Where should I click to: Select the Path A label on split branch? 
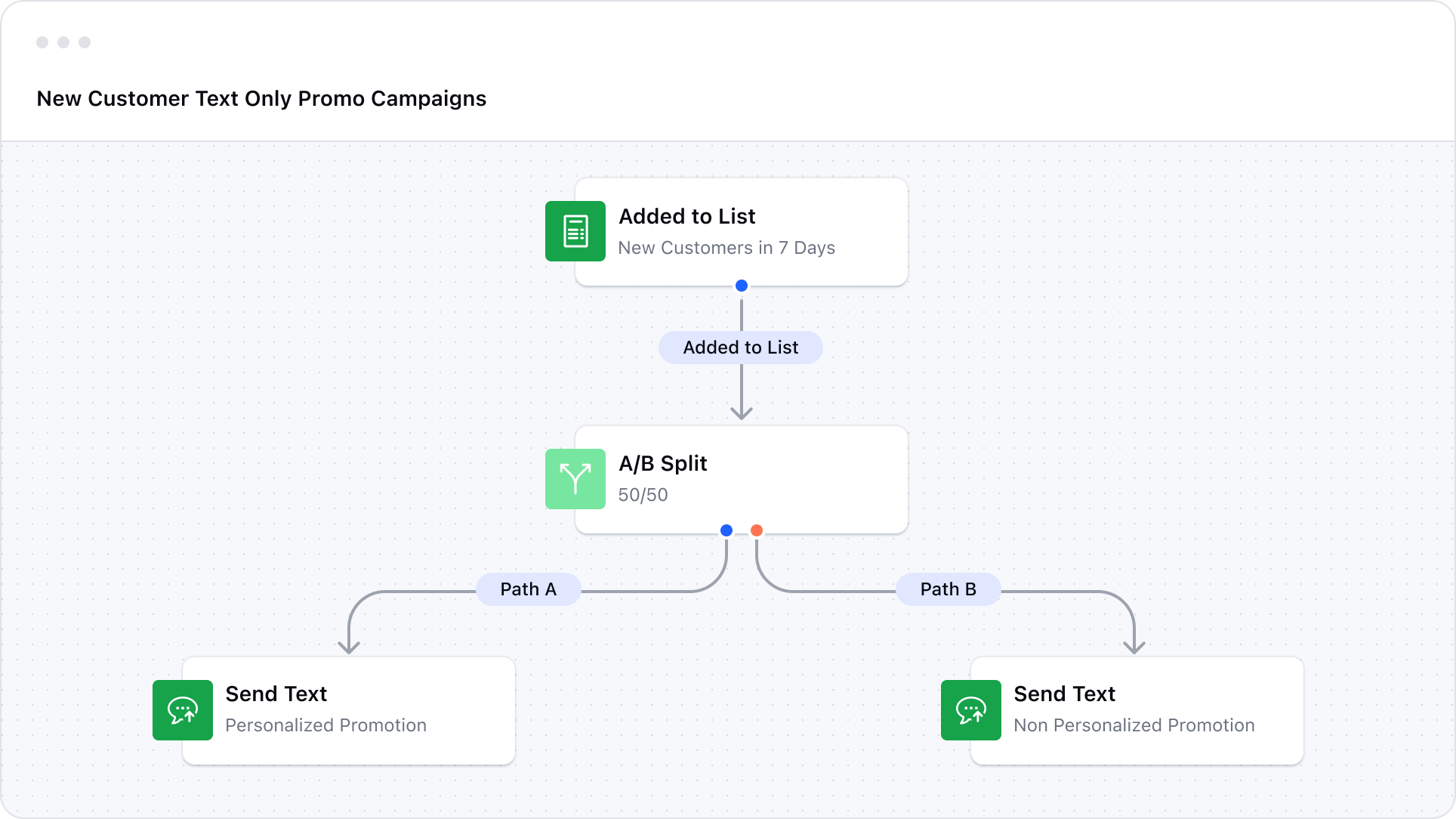[x=529, y=588]
